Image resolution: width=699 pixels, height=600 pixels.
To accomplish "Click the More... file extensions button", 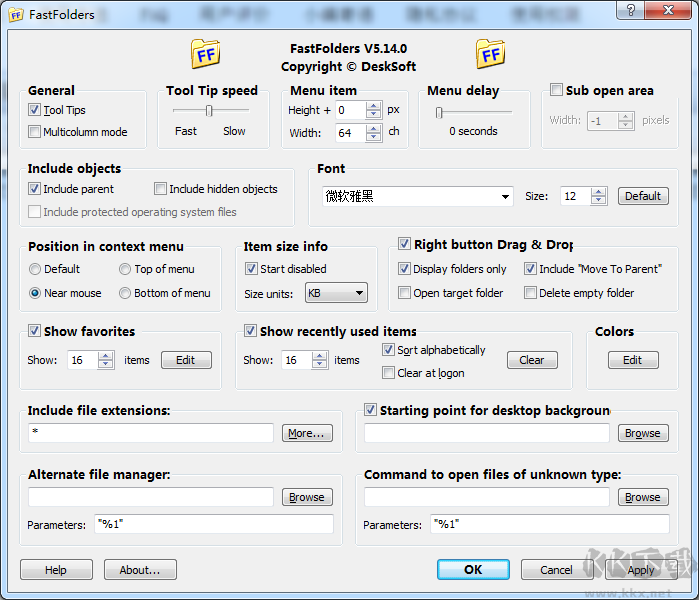I will (x=307, y=433).
